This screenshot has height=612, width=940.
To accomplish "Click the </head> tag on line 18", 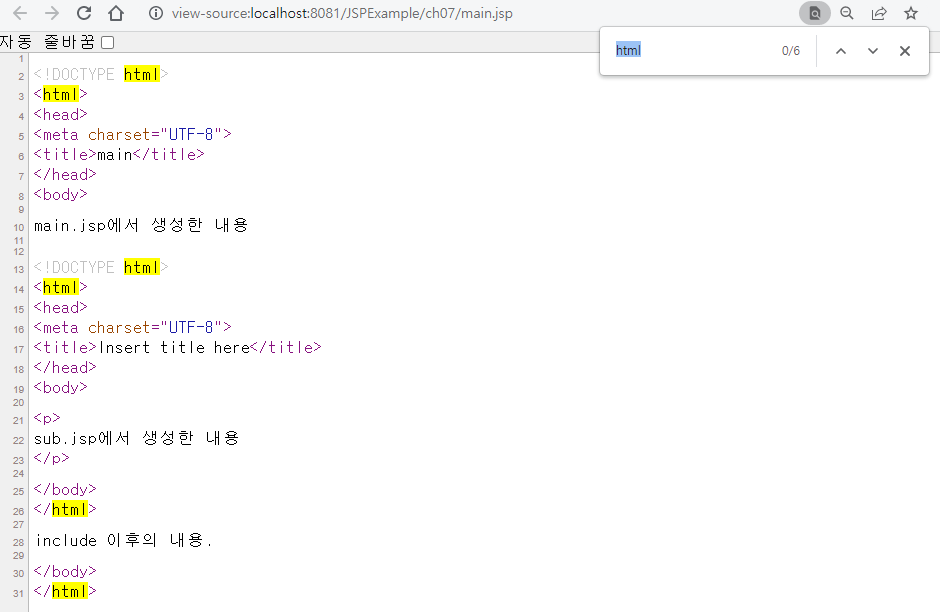I will click(65, 367).
